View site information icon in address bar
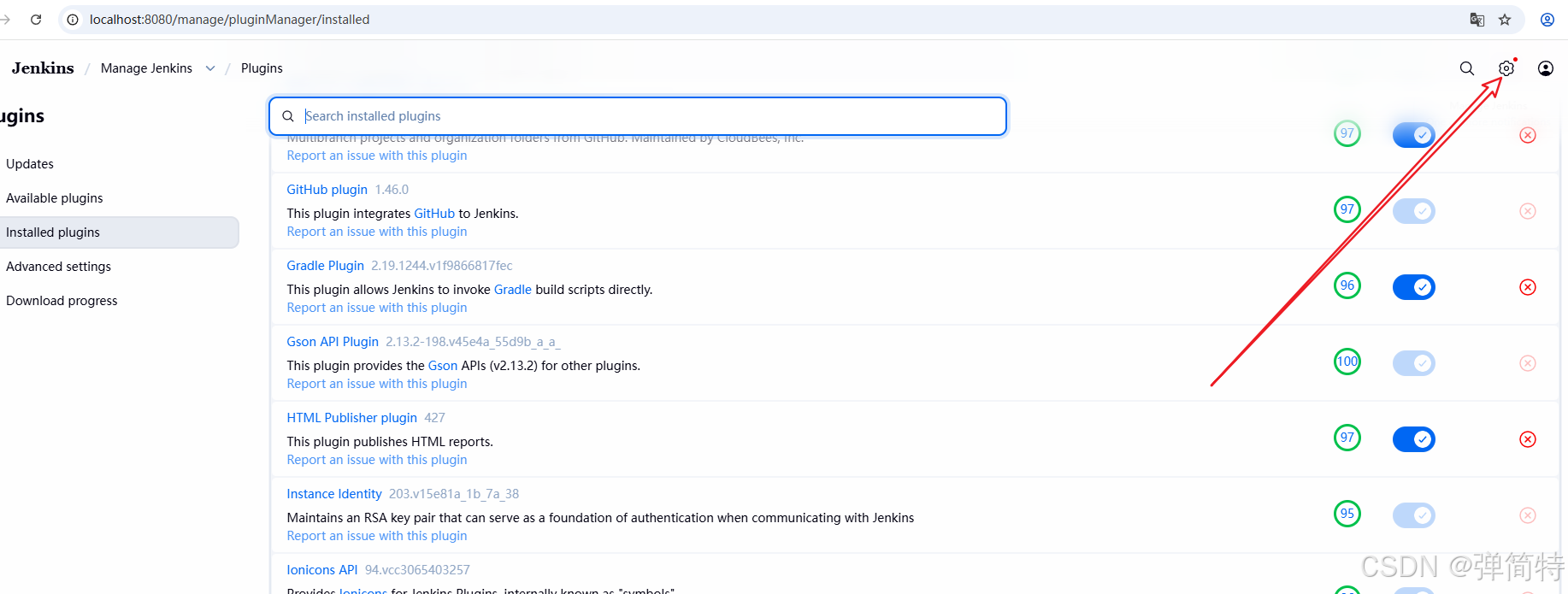The width and height of the screenshot is (1568, 594). 73,20
